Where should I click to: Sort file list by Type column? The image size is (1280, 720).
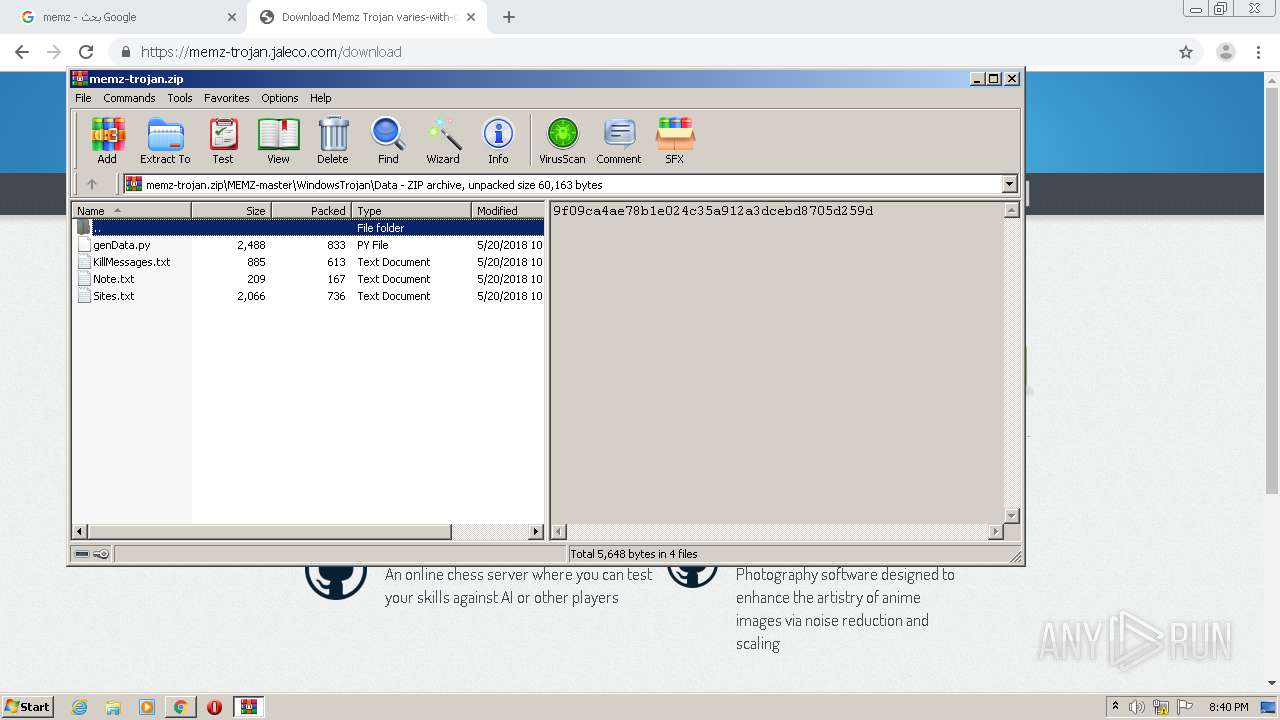click(411, 211)
